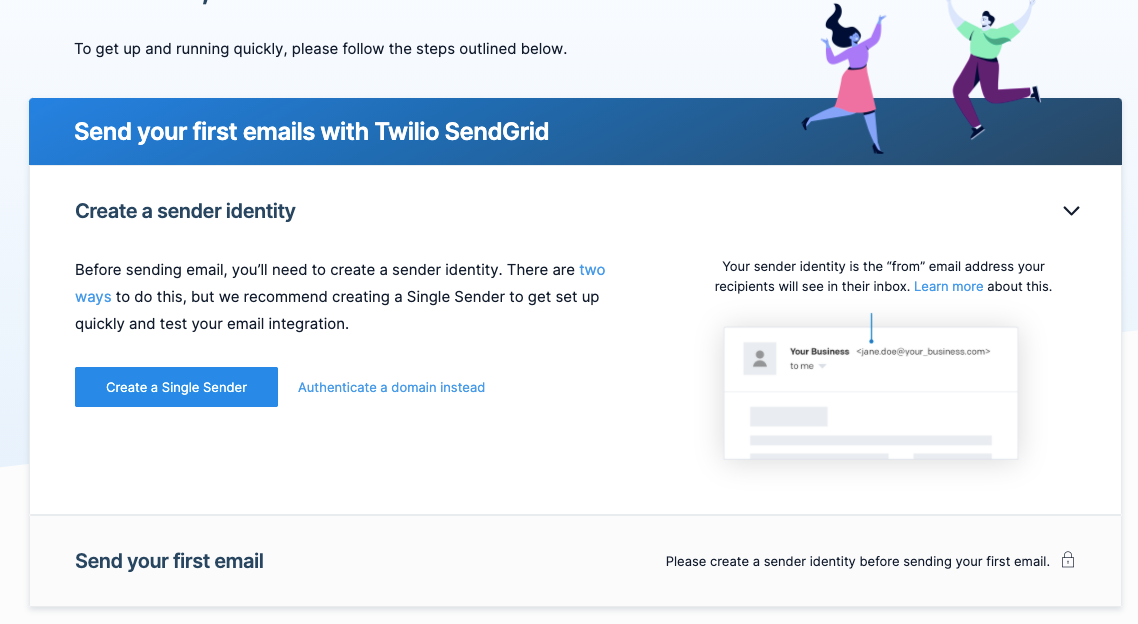Click the Your Business sender name

coord(819,351)
